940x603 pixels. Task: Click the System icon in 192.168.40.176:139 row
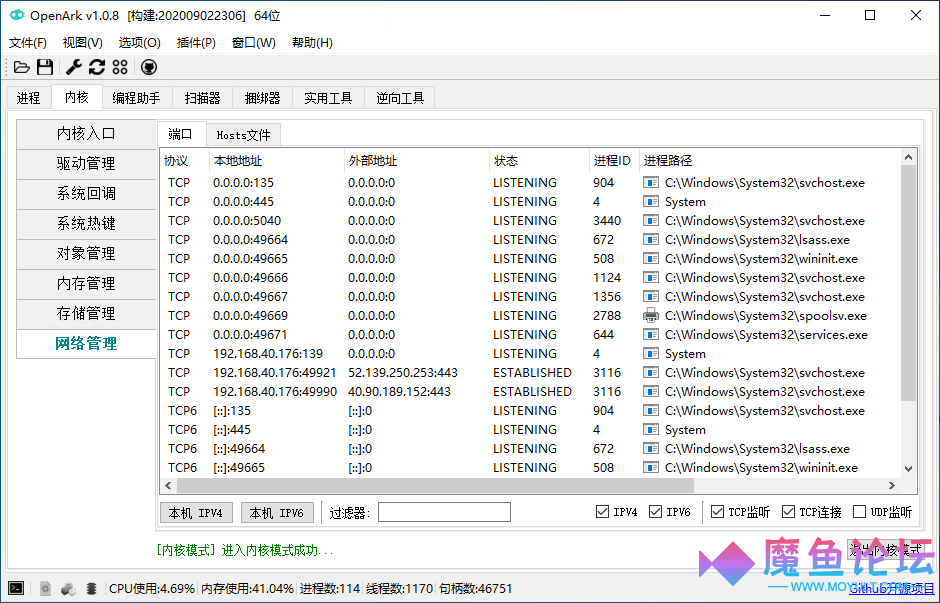pyautogui.click(x=650, y=354)
